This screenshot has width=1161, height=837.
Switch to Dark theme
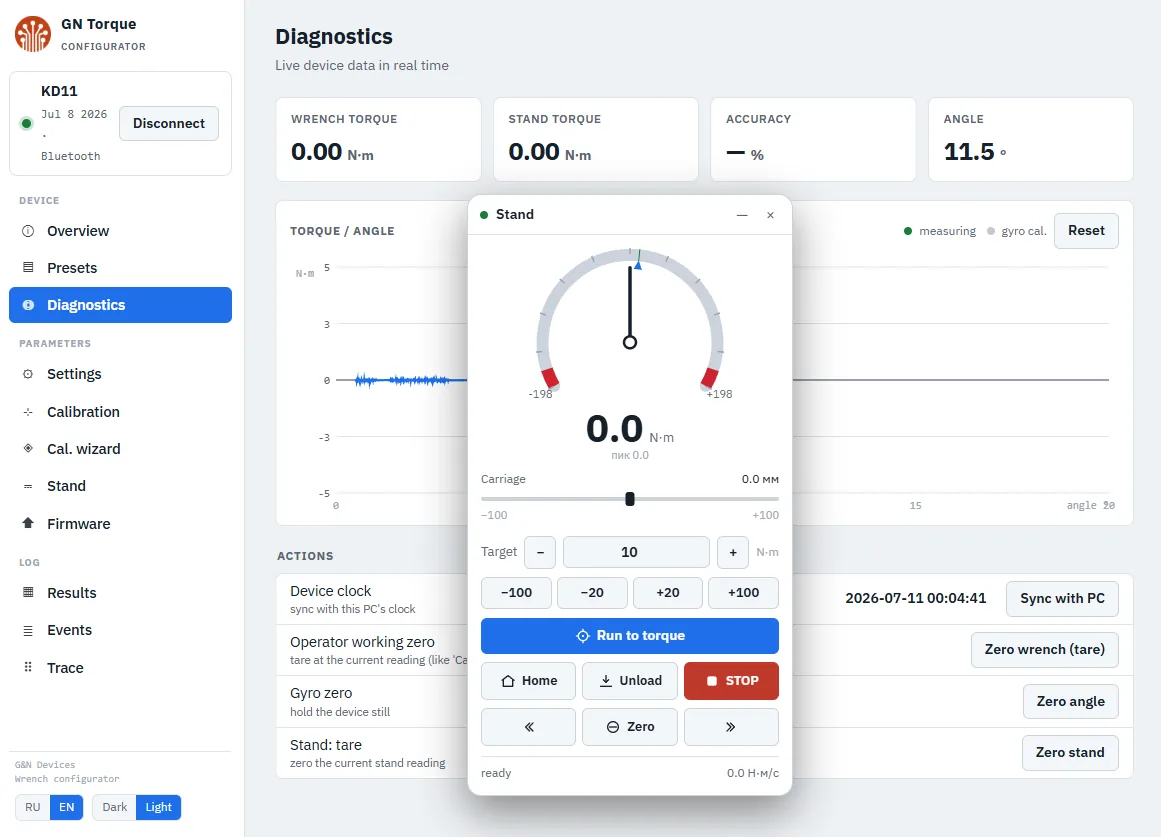(115, 807)
